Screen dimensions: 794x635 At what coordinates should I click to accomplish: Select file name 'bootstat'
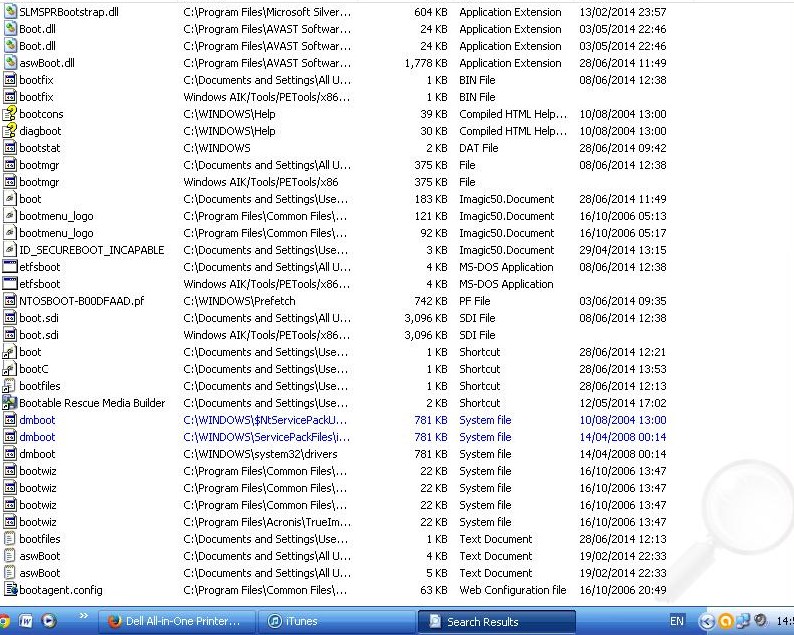(40, 148)
